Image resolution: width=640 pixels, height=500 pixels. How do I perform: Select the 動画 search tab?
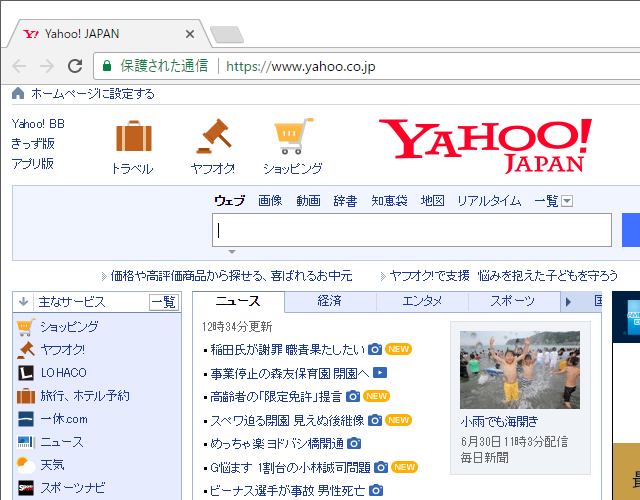point(308,201)
